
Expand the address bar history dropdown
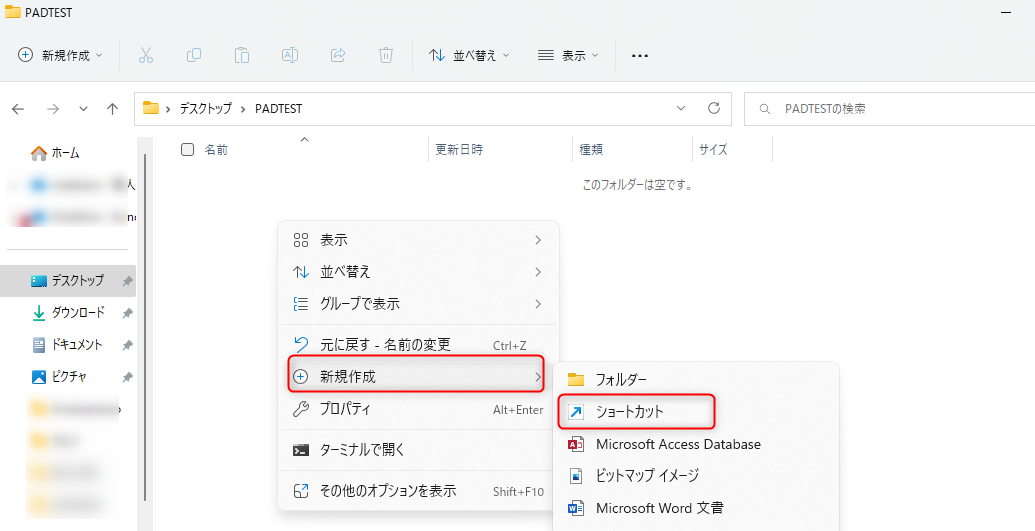pyautogui.click(x=681, y=108)
